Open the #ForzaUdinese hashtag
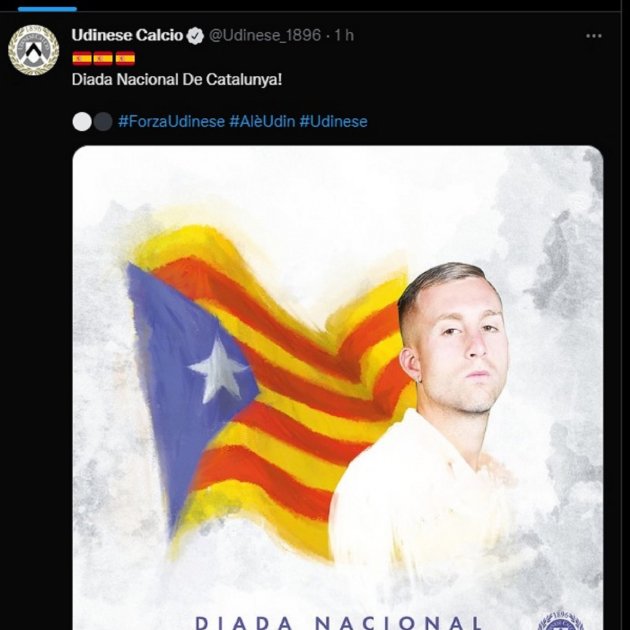Image resolution: width=630 pixels, height=630 pixels. pos(172,121)
